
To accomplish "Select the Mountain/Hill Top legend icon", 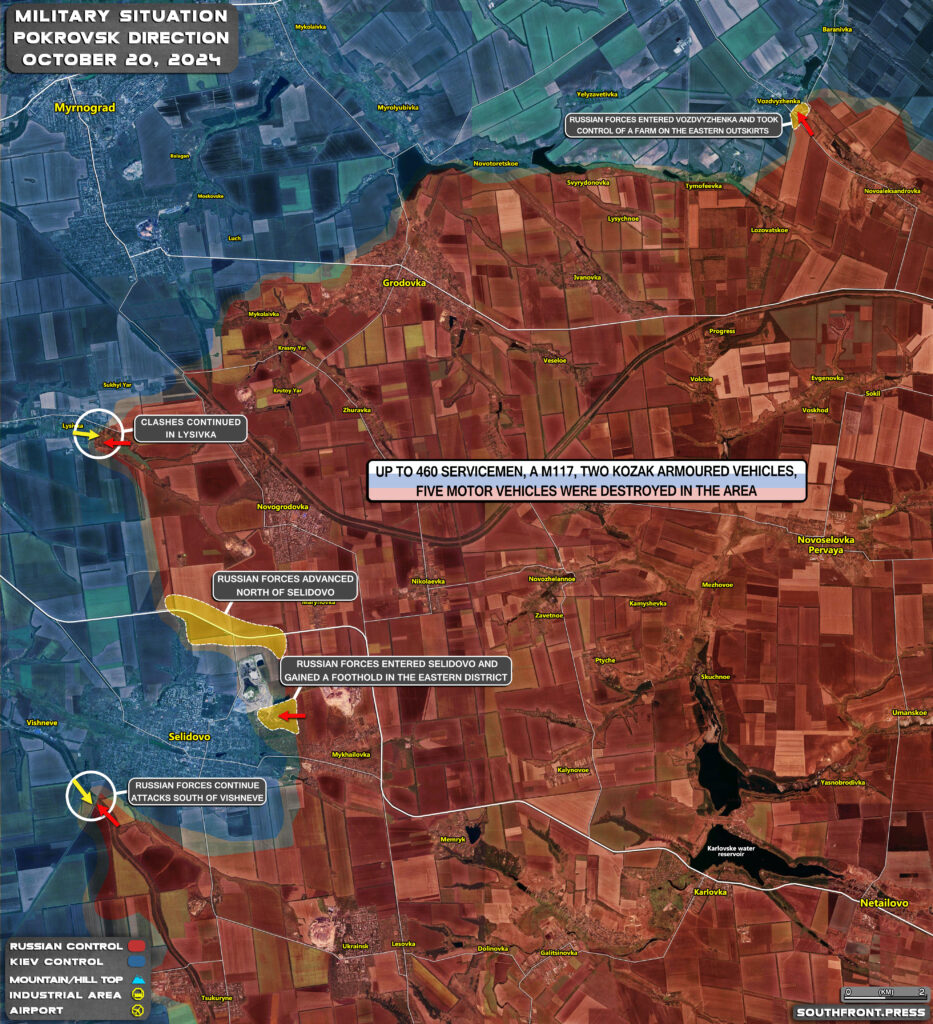I will pyautogui.click(x=137, y=979).
